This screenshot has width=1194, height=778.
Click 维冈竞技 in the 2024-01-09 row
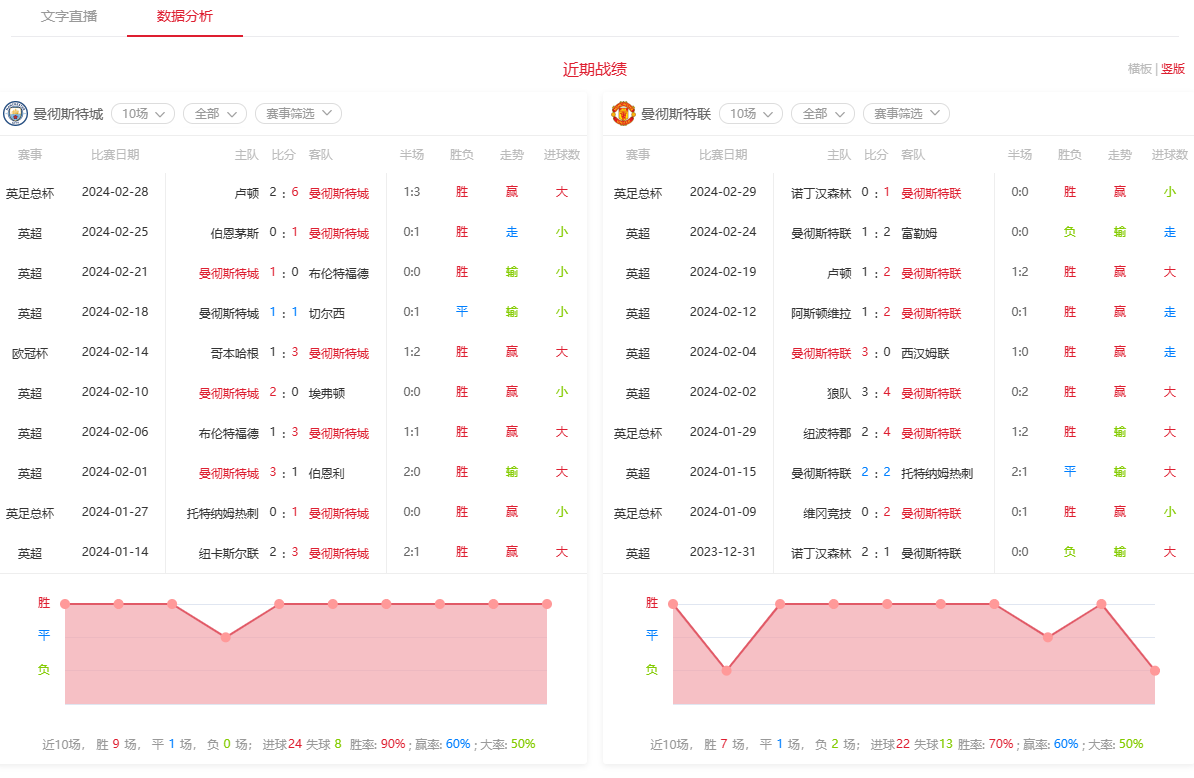(827, 513)
